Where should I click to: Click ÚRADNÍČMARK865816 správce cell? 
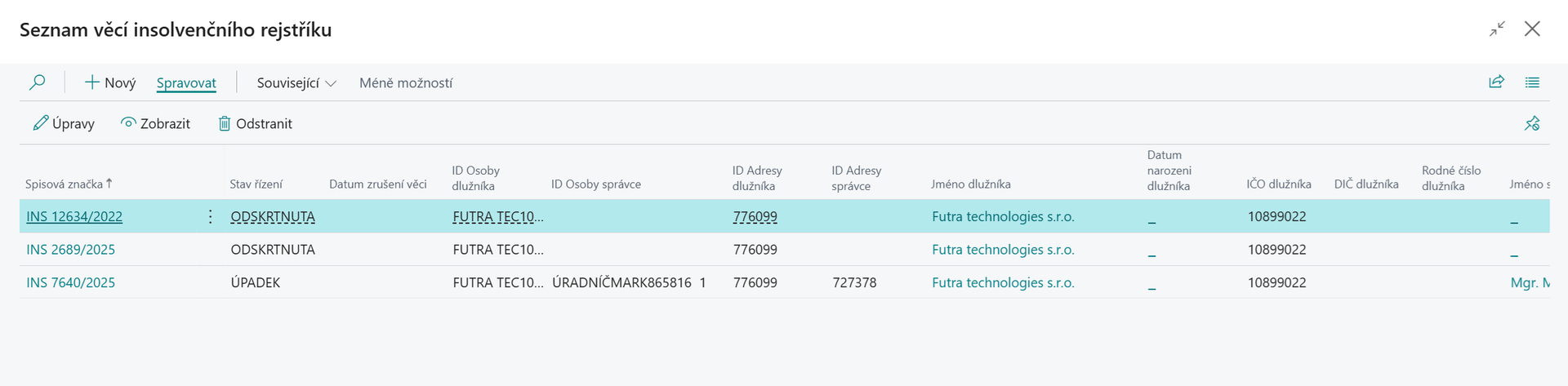click(621, 282)
